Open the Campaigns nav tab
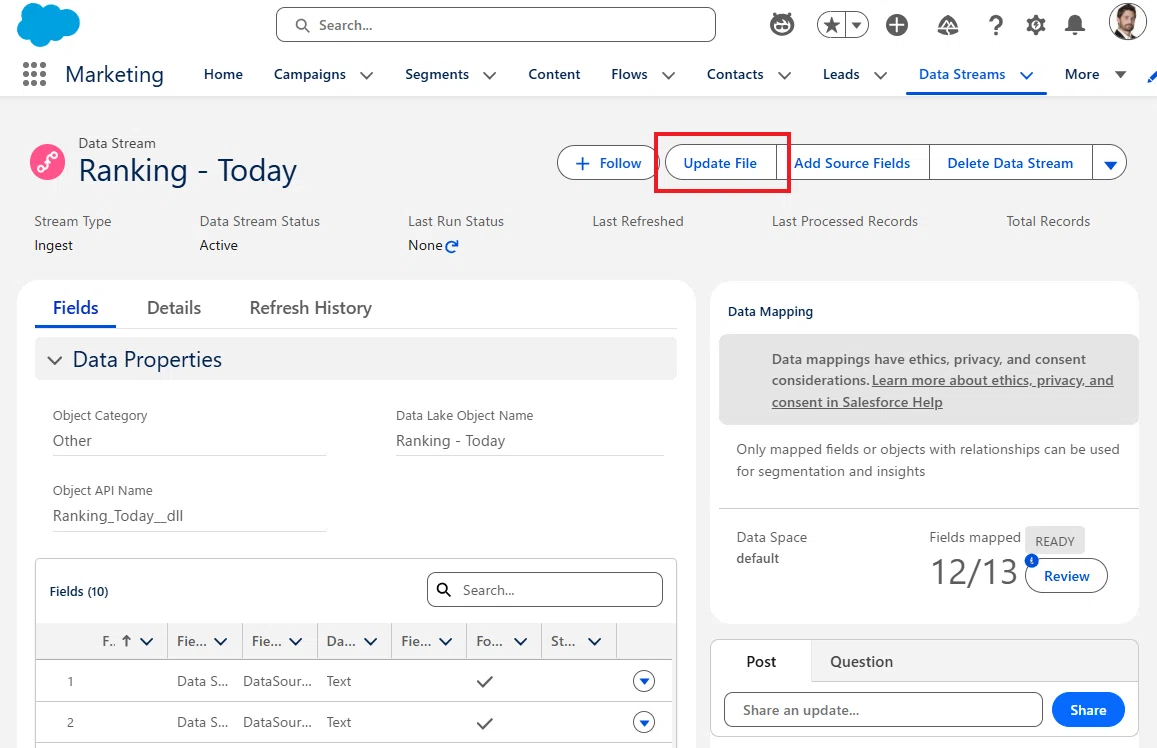 tap(309, 75)
